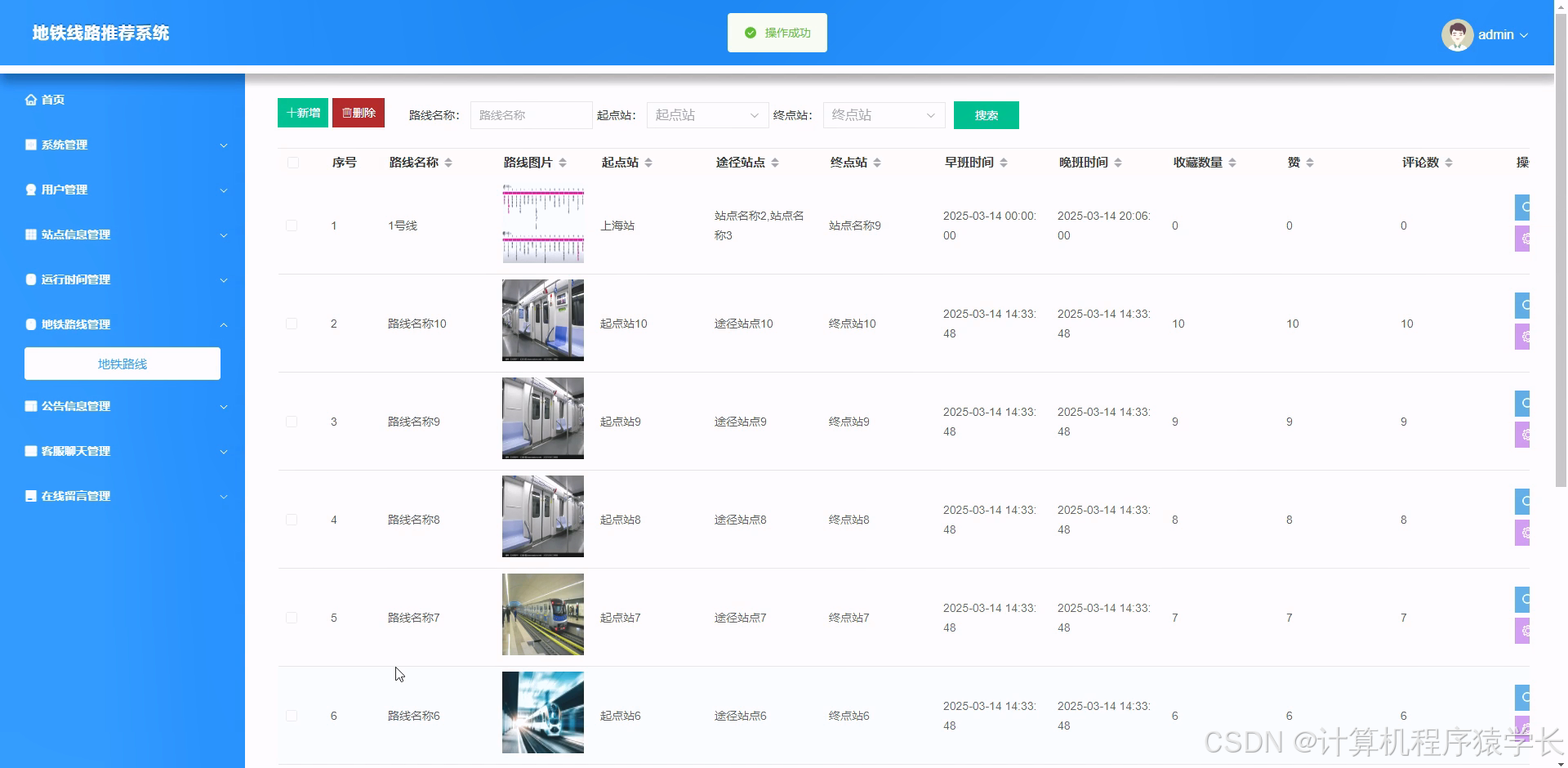Click the 在线留言管理 sidebar icon

31,496
